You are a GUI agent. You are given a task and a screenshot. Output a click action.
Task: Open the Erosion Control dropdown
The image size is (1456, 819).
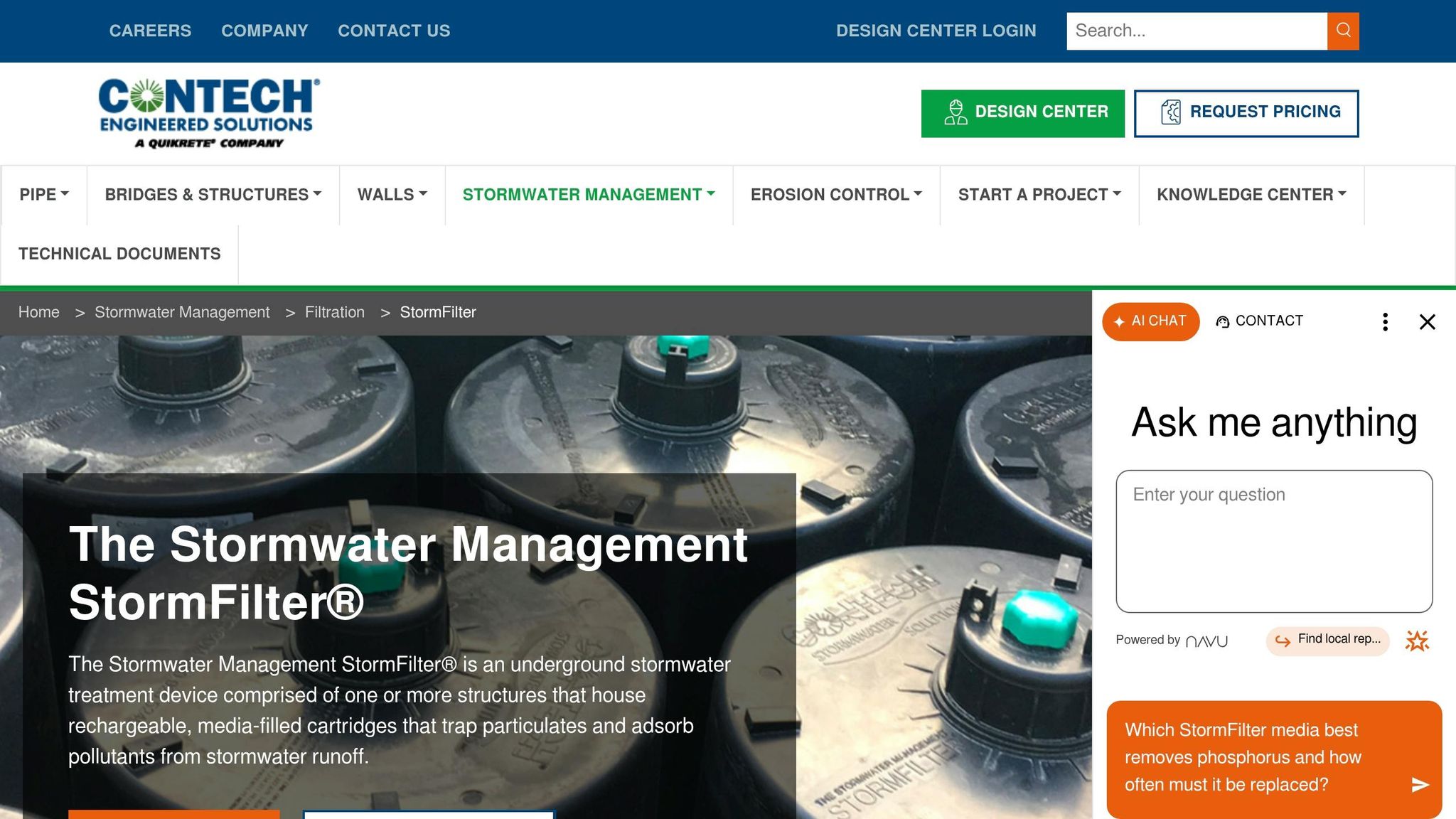(836, 195)
